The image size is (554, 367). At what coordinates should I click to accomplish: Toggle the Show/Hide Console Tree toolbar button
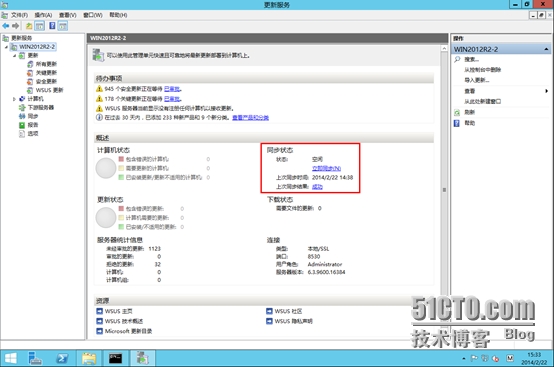pos(40,26)
